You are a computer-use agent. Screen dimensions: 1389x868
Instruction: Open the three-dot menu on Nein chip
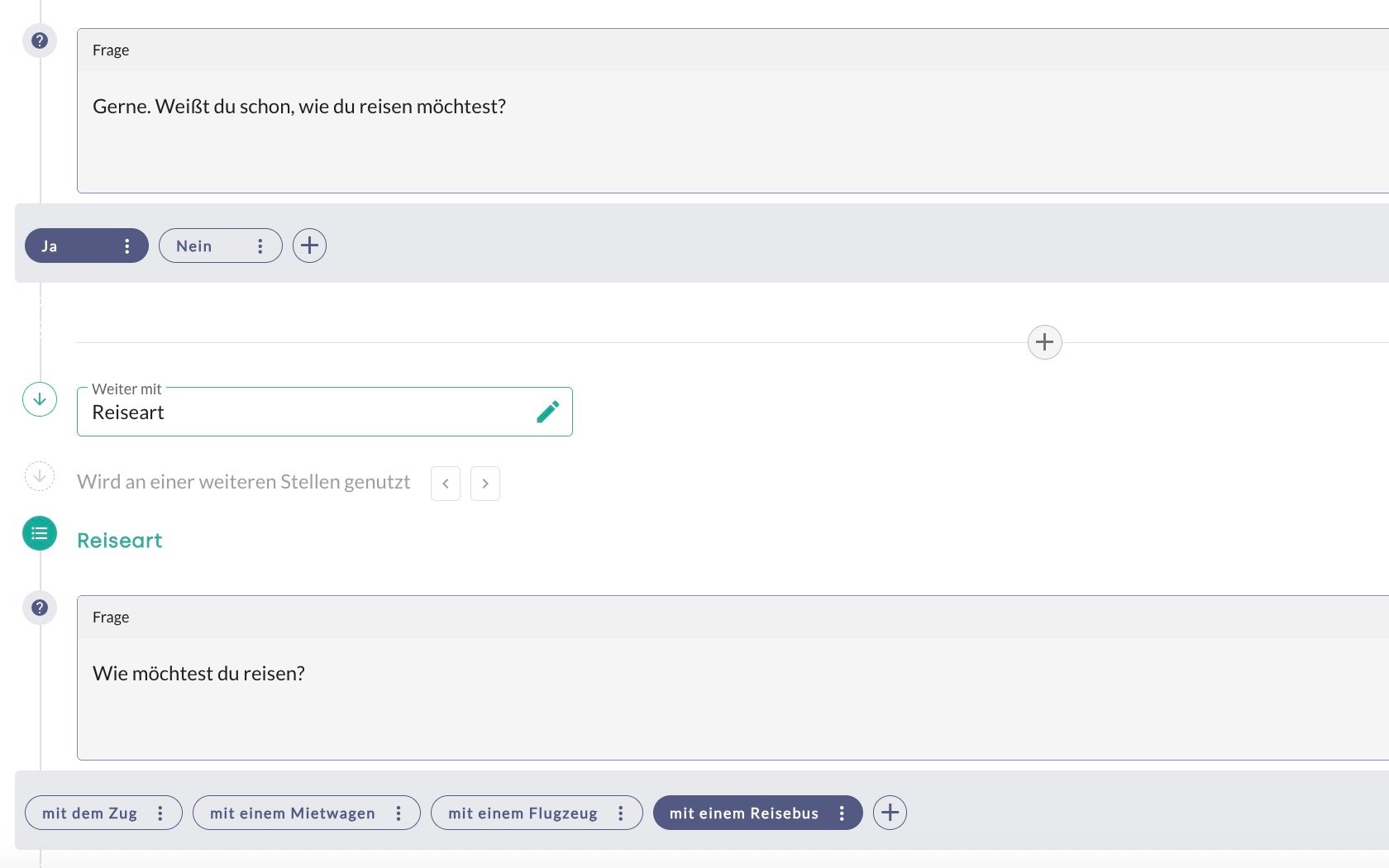click(260, 246)
